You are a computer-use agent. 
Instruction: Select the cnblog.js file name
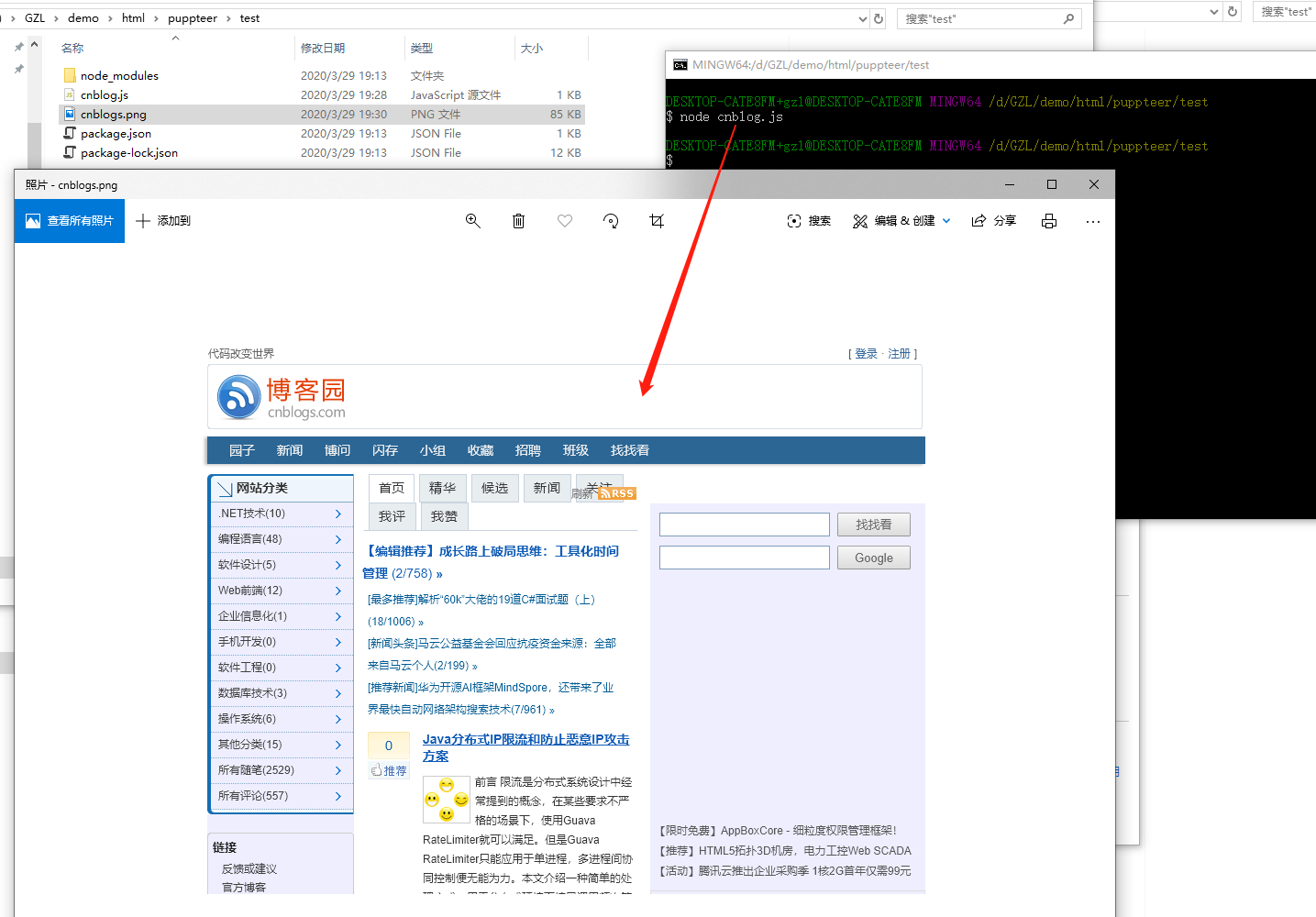coord(105,95)
